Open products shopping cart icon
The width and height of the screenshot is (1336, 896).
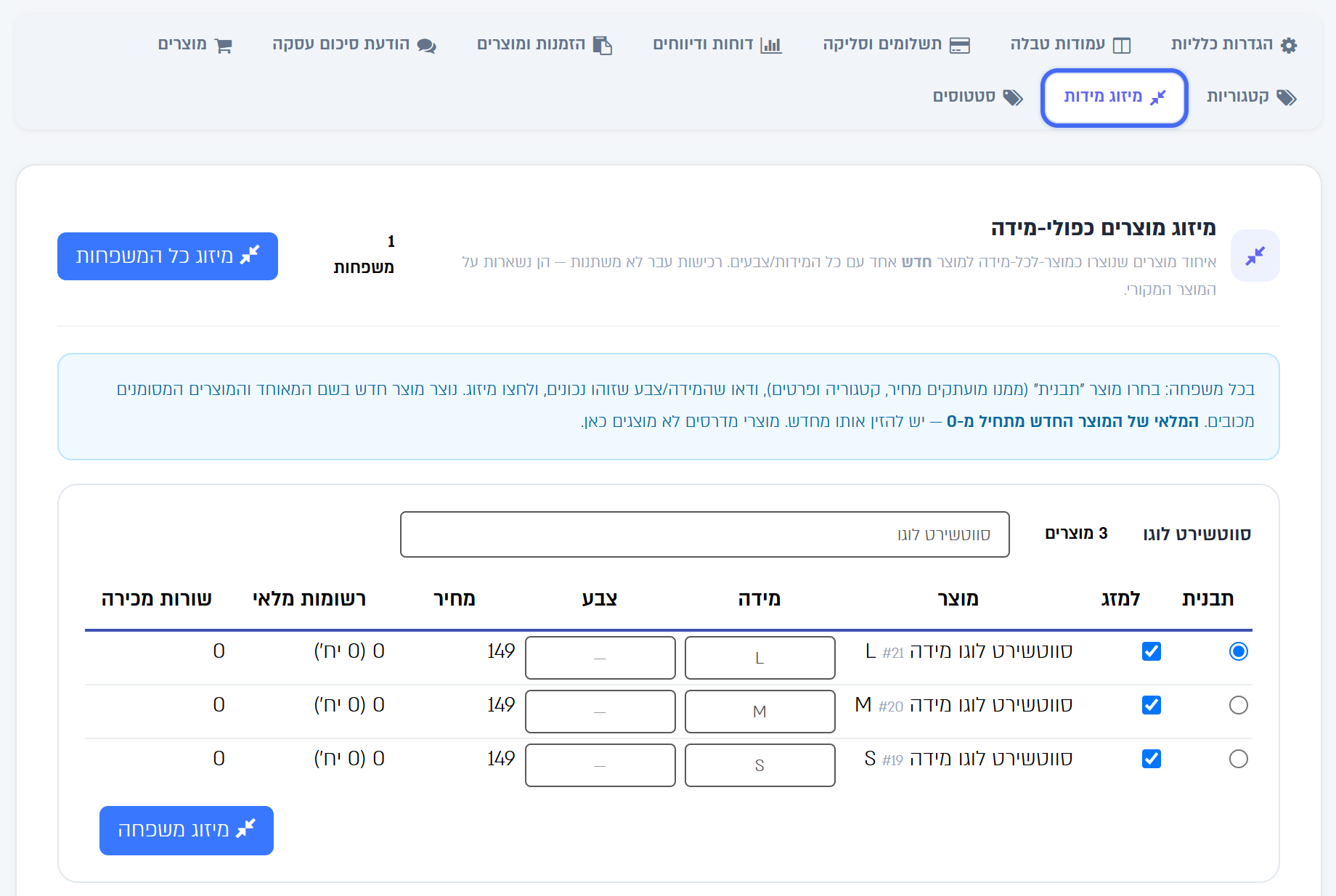pos(224,46)
